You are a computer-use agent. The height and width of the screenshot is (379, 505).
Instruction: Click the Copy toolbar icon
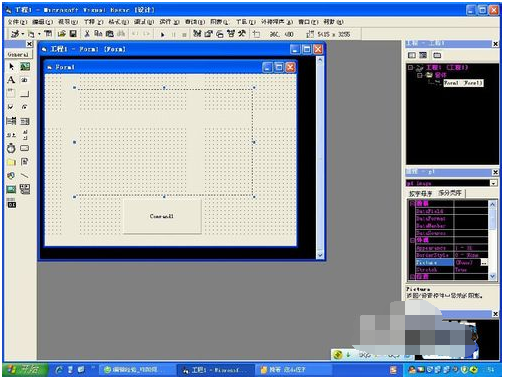98,33
